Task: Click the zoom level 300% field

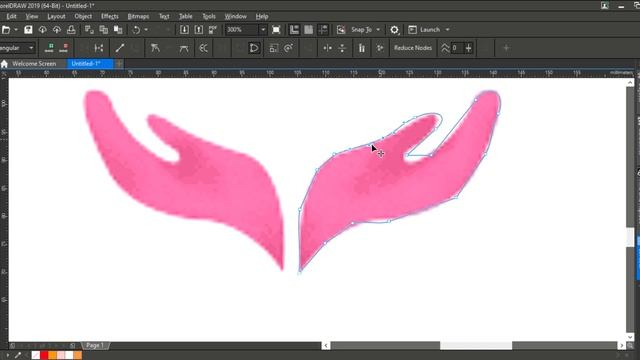Action: coord(242,30)
